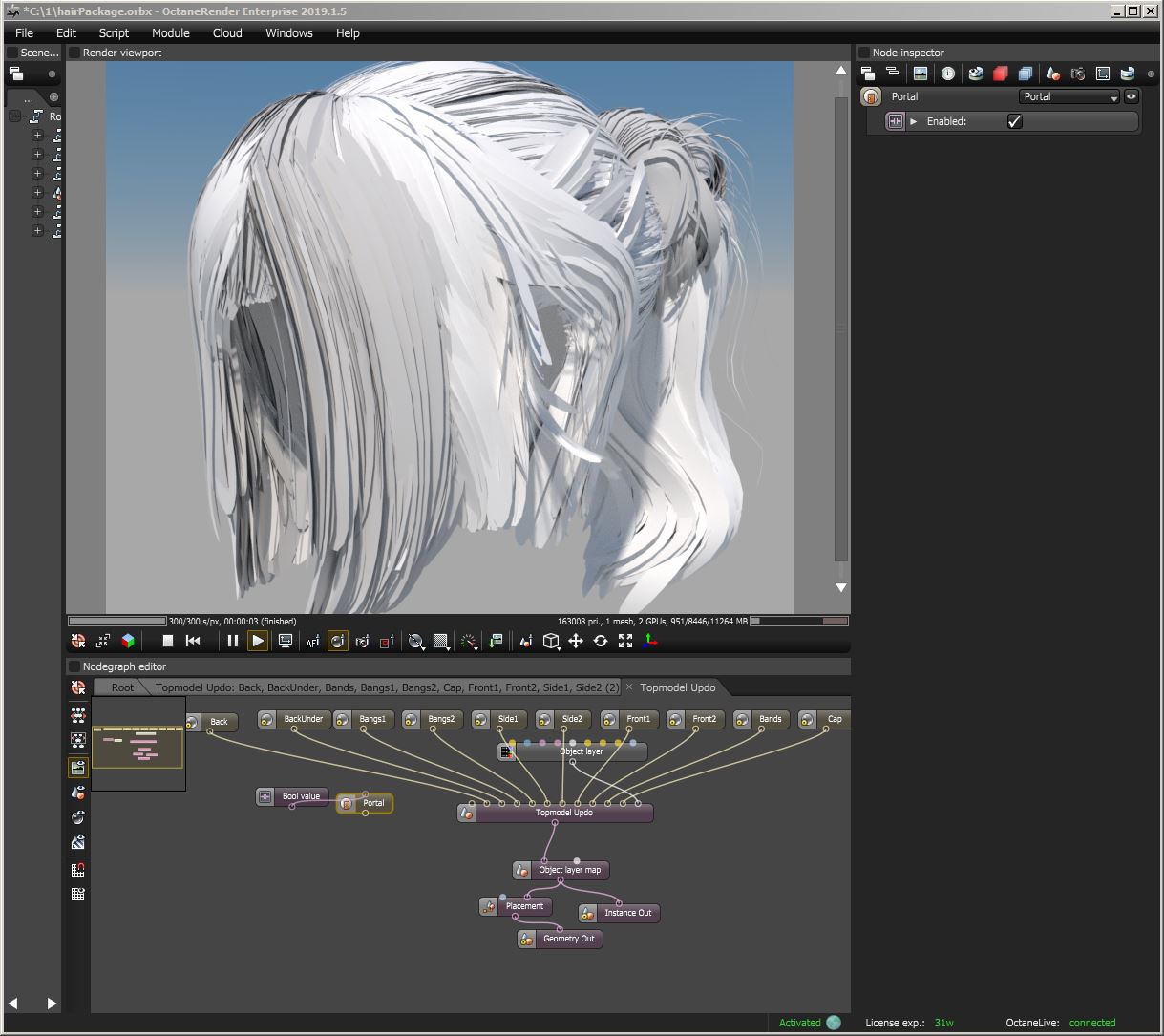
Task: Click the expand all stacked windows icon in inspector
Action: coord(867,74)
